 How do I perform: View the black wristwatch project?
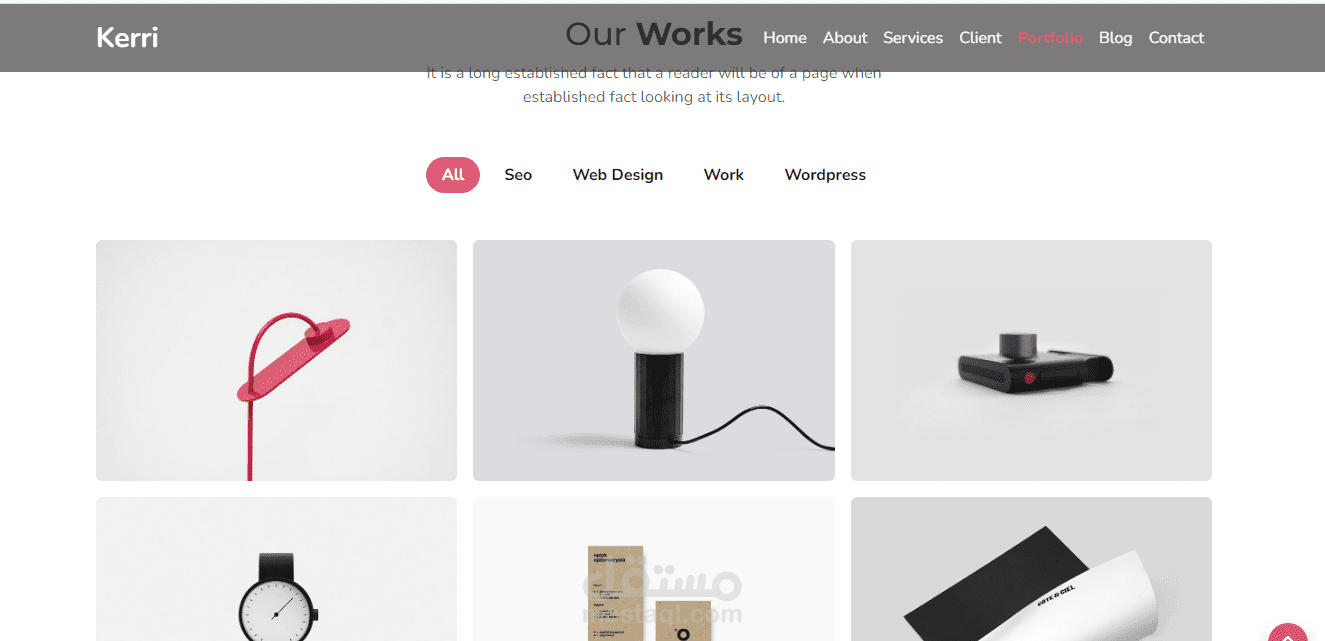pyautogui.click(x=276, y=569)
